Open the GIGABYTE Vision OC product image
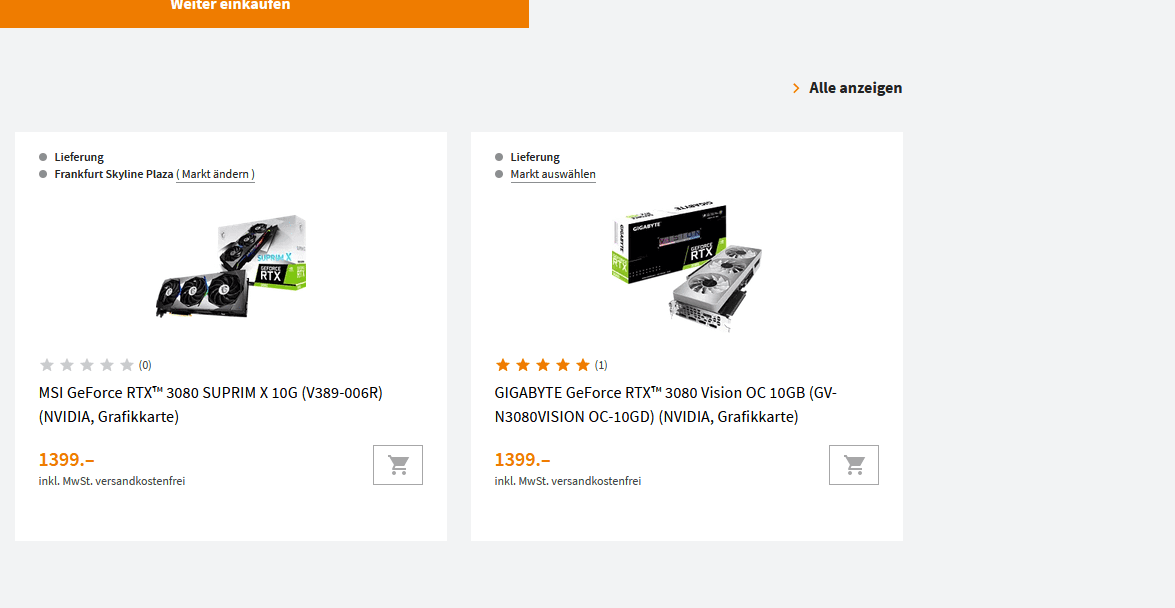Image resolution: width=1175 pixels, height=608 pixels. tap(687, 266)
